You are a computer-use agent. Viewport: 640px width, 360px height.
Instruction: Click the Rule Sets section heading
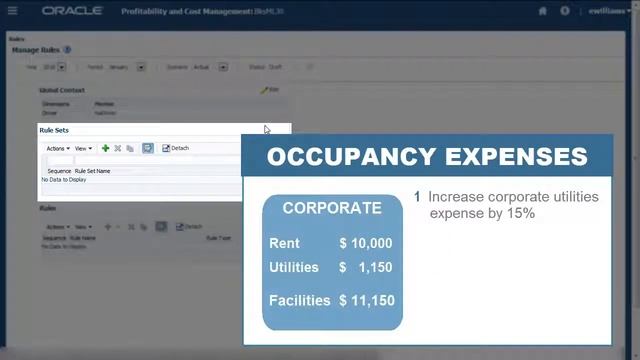coord(54,130)
